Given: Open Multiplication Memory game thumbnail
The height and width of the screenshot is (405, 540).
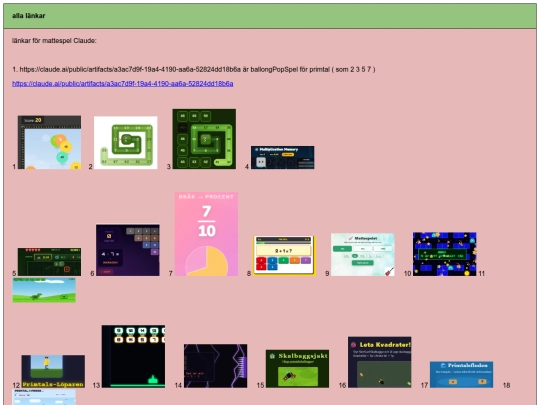Looking at the screenshot, I should (x=282, y=157).
